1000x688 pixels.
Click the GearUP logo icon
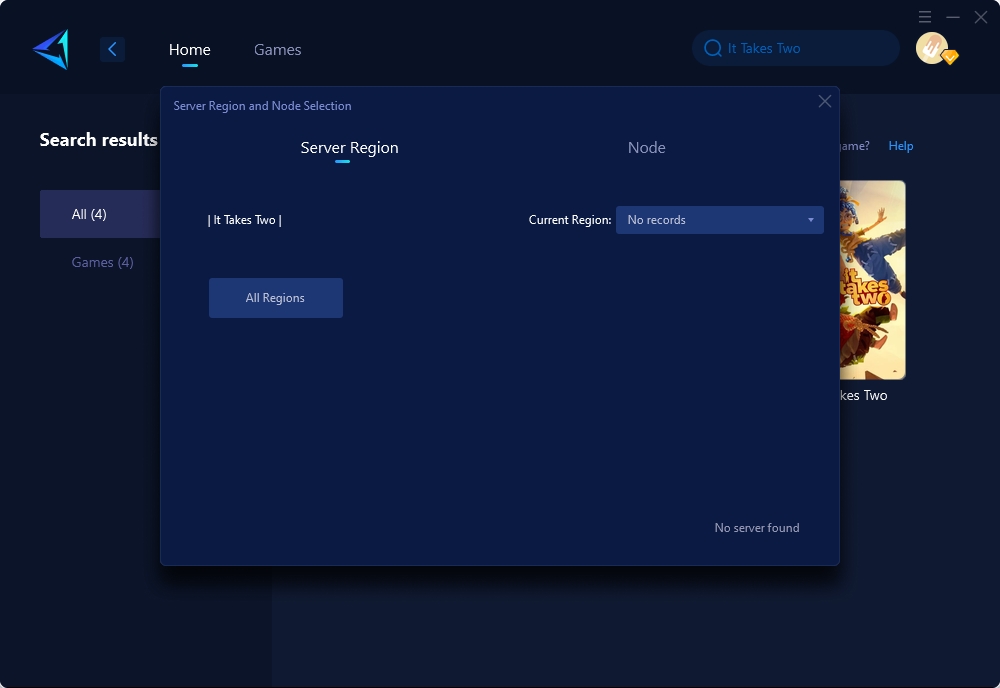(x=50, y=49)
